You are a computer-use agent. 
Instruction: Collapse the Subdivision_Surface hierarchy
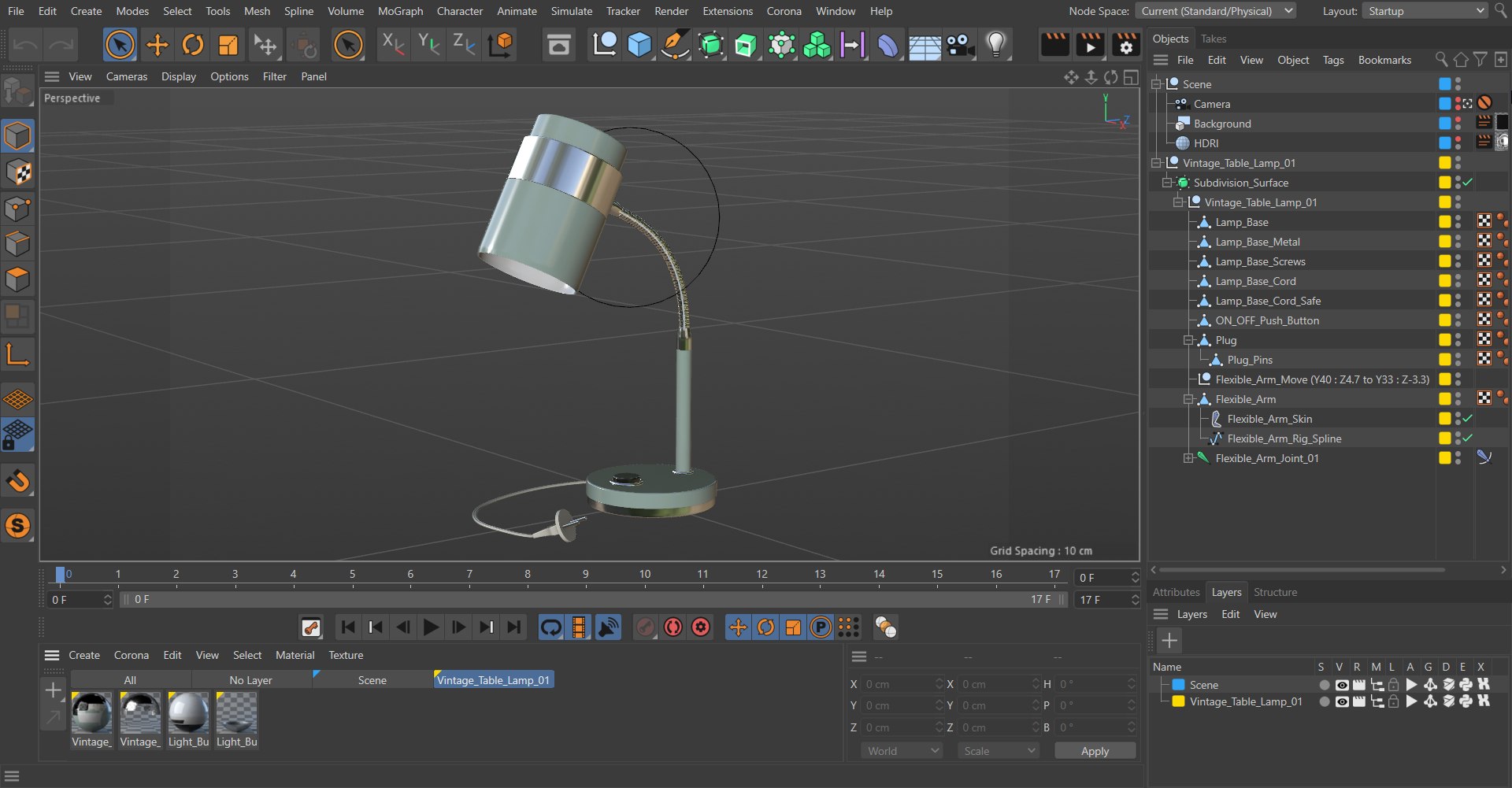pyautogui.click(x=1168, y=183)
